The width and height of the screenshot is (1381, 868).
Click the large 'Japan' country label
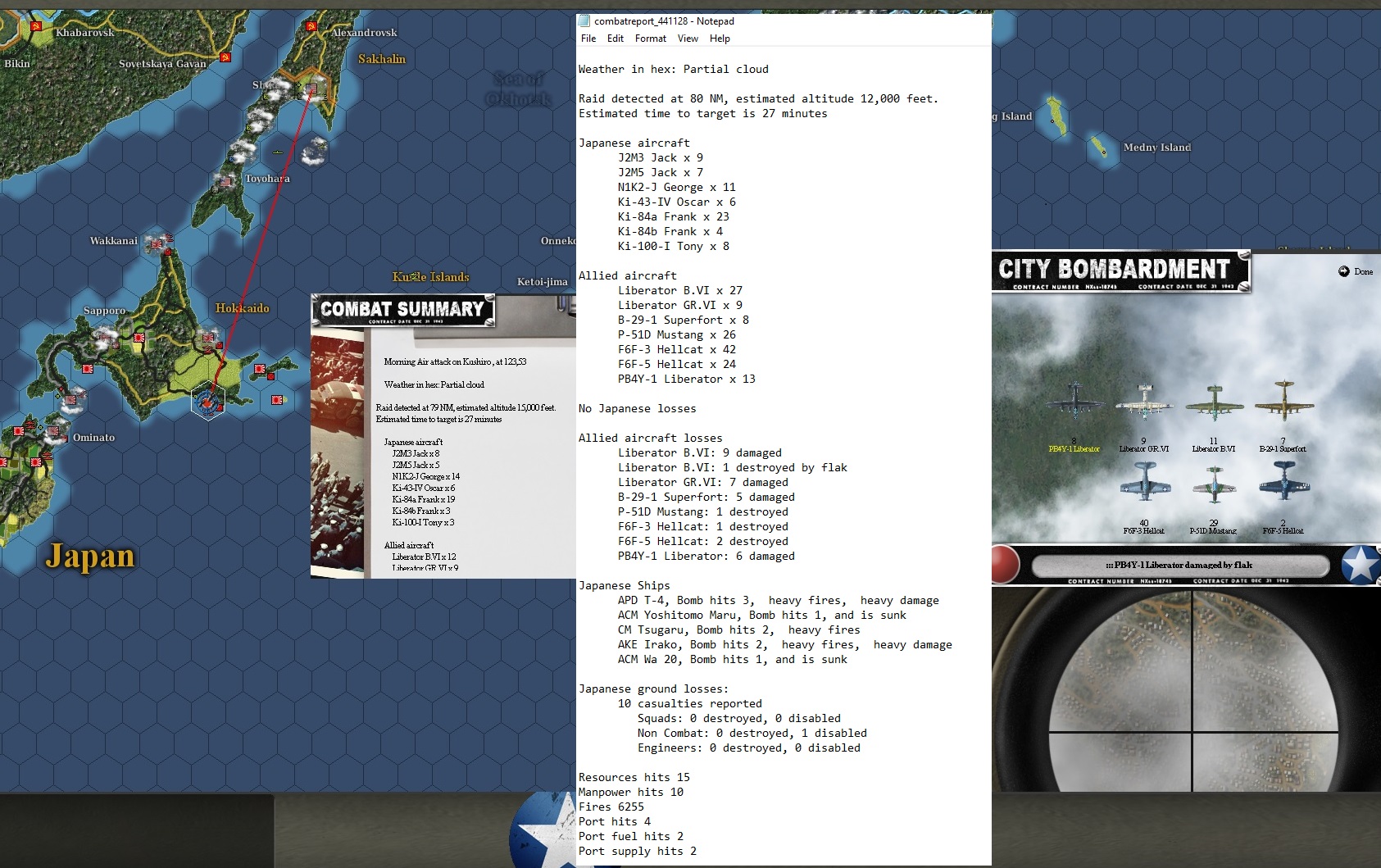click(90, 557)
